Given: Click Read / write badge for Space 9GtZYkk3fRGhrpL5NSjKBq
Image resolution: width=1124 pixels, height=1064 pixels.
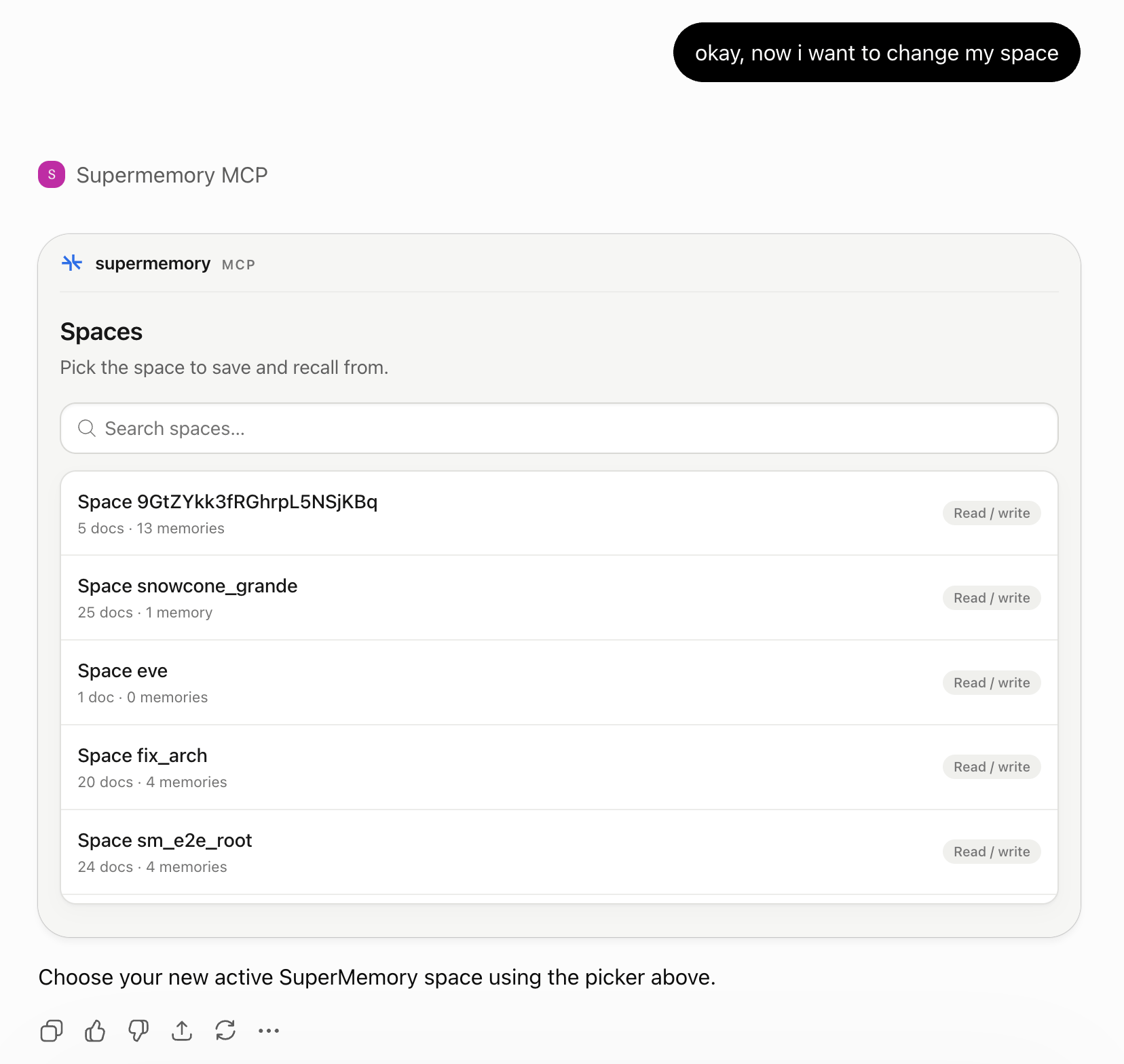Looking at the screenshot, I should point(992,513).
